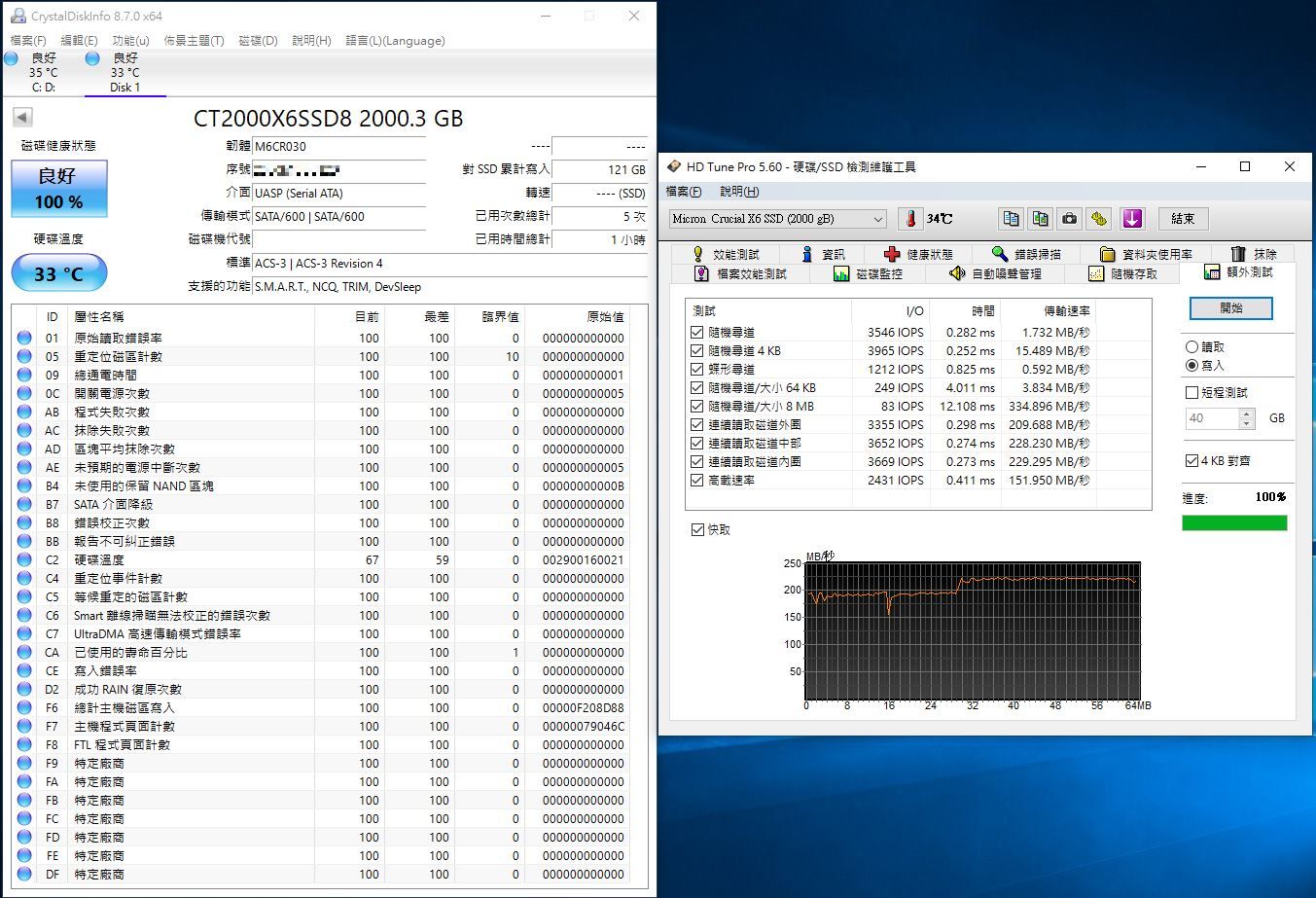This screenshot has height=898, width=1316.
Task: Select the 寫入錯誤率 attribute row
Action: click(x=331, y=671)
